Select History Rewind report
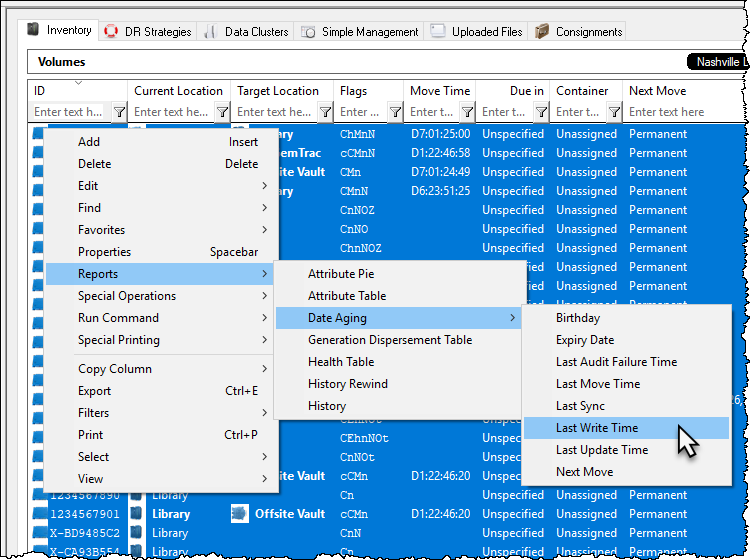This screenshot has width=750, height=560. (398, 384)
